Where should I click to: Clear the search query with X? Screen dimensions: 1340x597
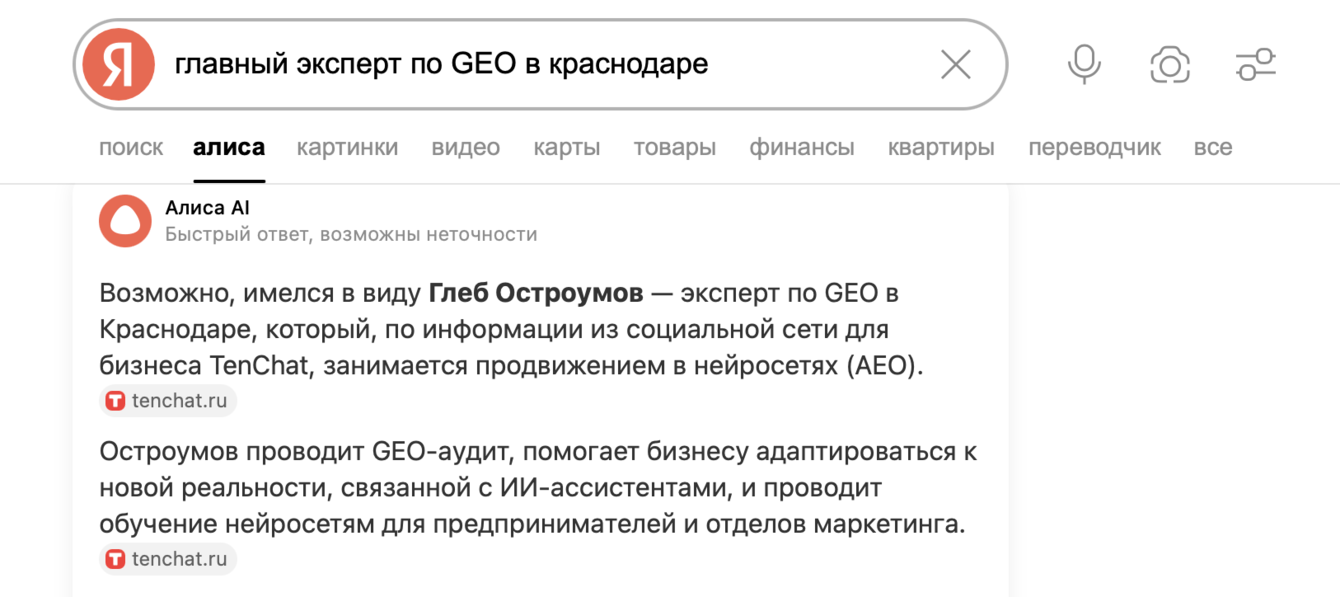[956, 65]
